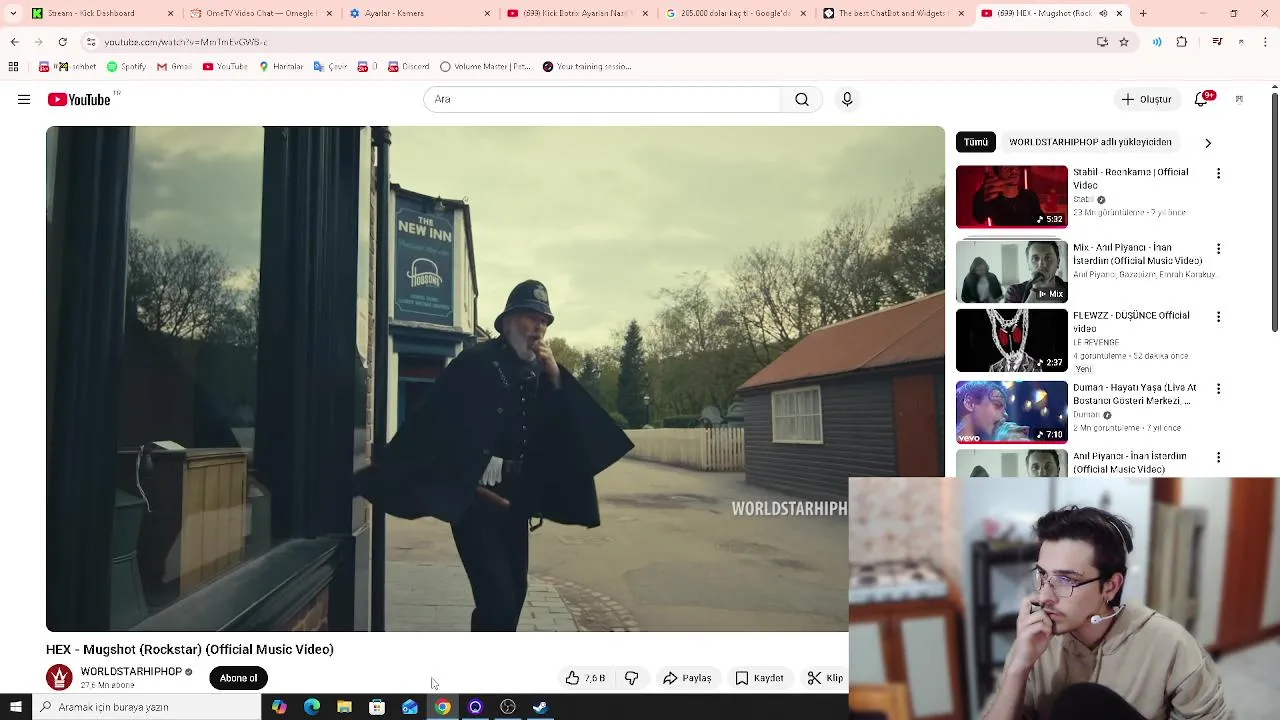1280x720 pixels.
Task: Open YouTube notifications bell
Action: pos(1202,99)
